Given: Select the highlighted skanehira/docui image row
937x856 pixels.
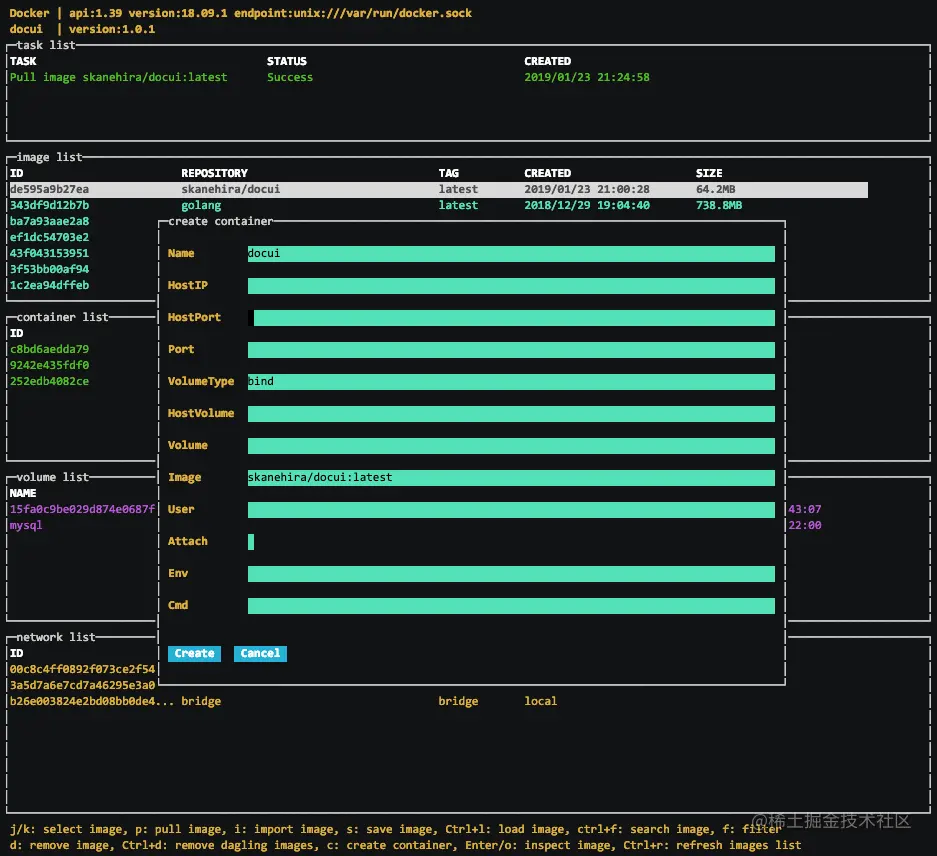Looking at the screenshot, I should coord(438,189).
